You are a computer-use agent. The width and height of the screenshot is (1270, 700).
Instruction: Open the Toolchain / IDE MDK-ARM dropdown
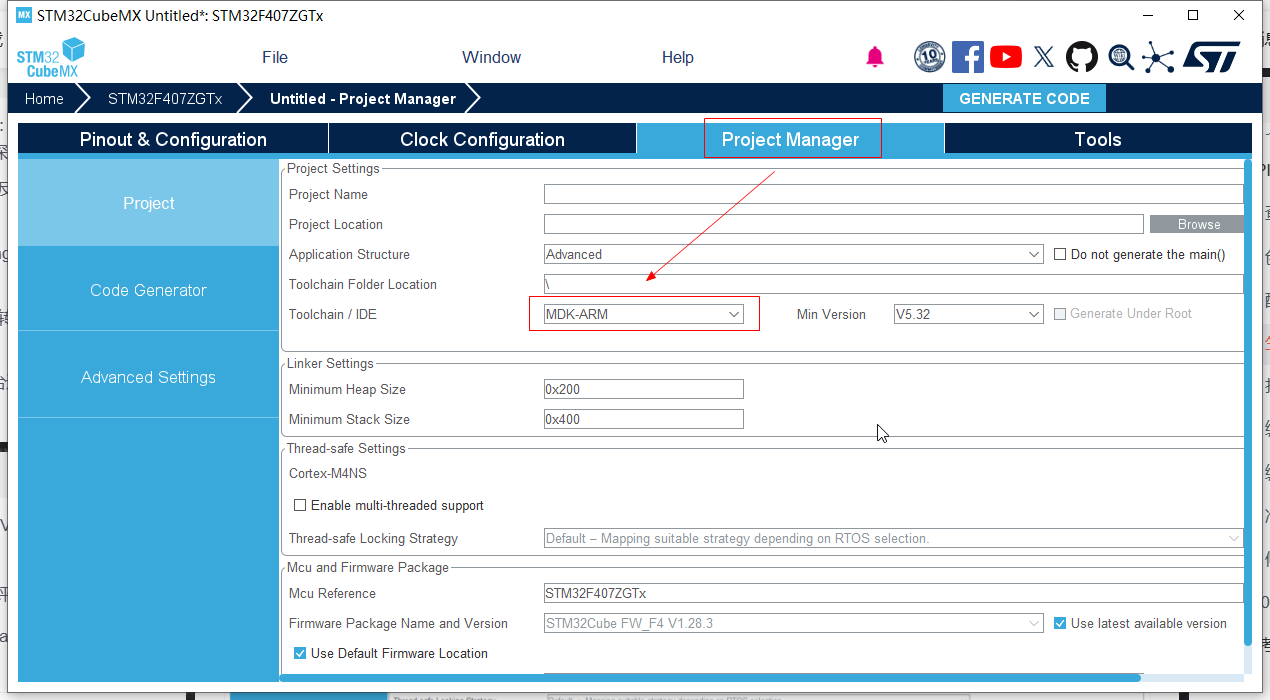click(x=644, y=314)
